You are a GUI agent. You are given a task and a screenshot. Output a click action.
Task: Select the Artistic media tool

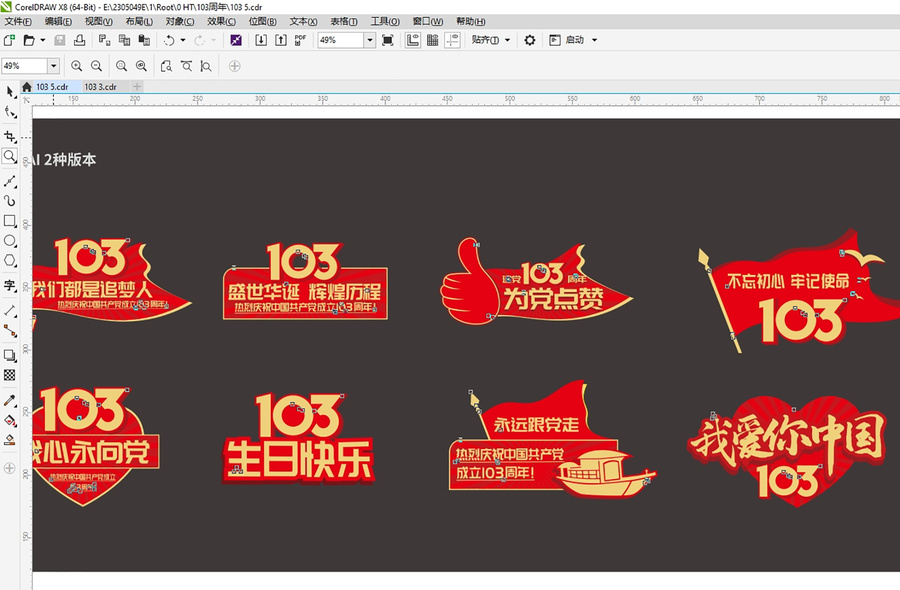pyautogui.click(x=10, y=201)
